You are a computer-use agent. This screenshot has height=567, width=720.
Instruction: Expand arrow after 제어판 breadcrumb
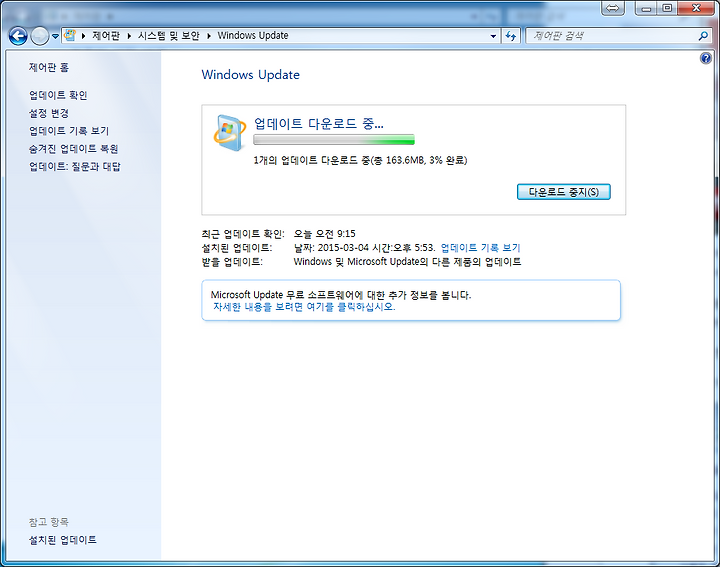point(129,35)
